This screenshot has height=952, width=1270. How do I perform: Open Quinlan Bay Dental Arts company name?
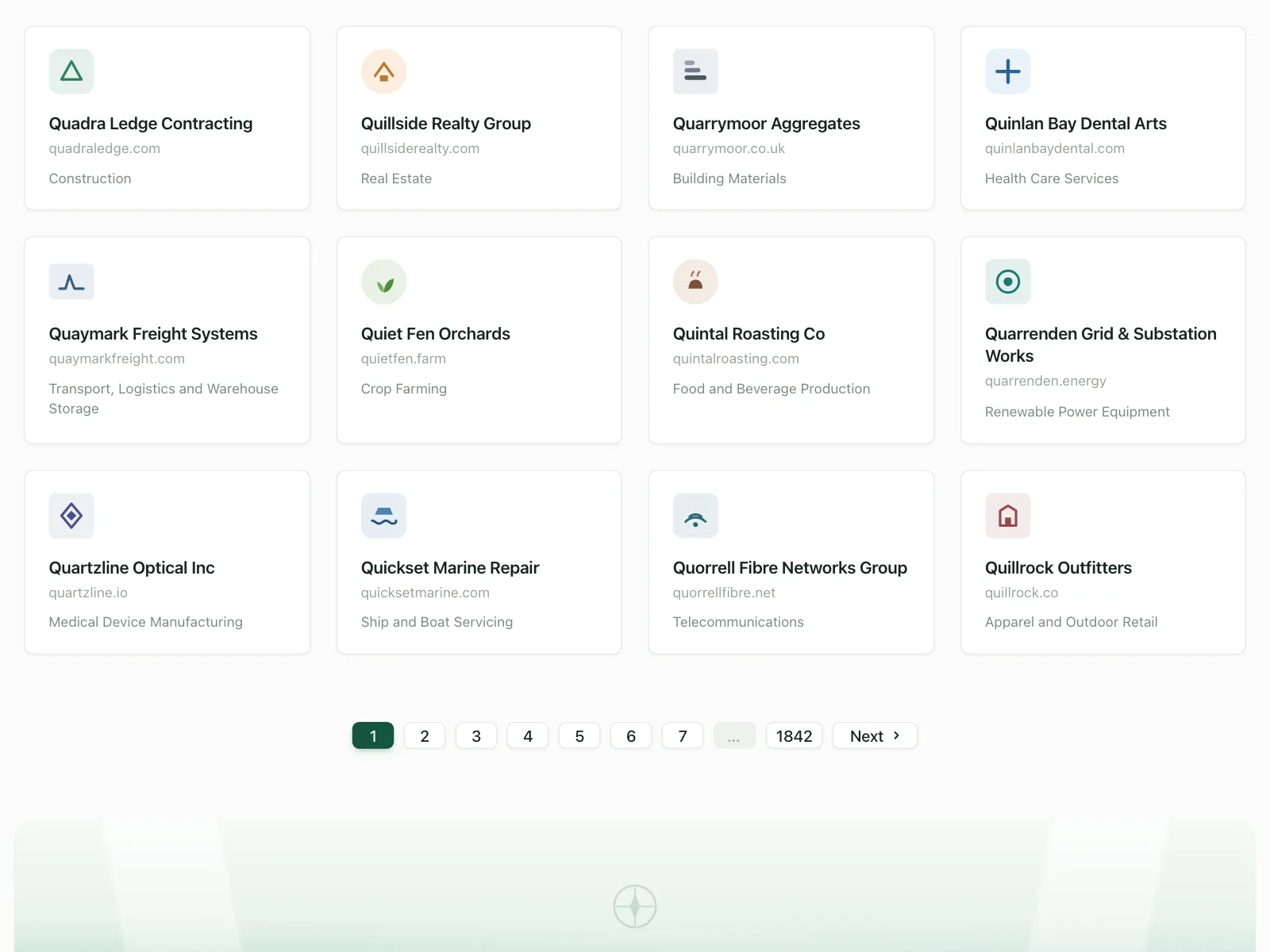pyautogui.click(x=1076, y=124)
